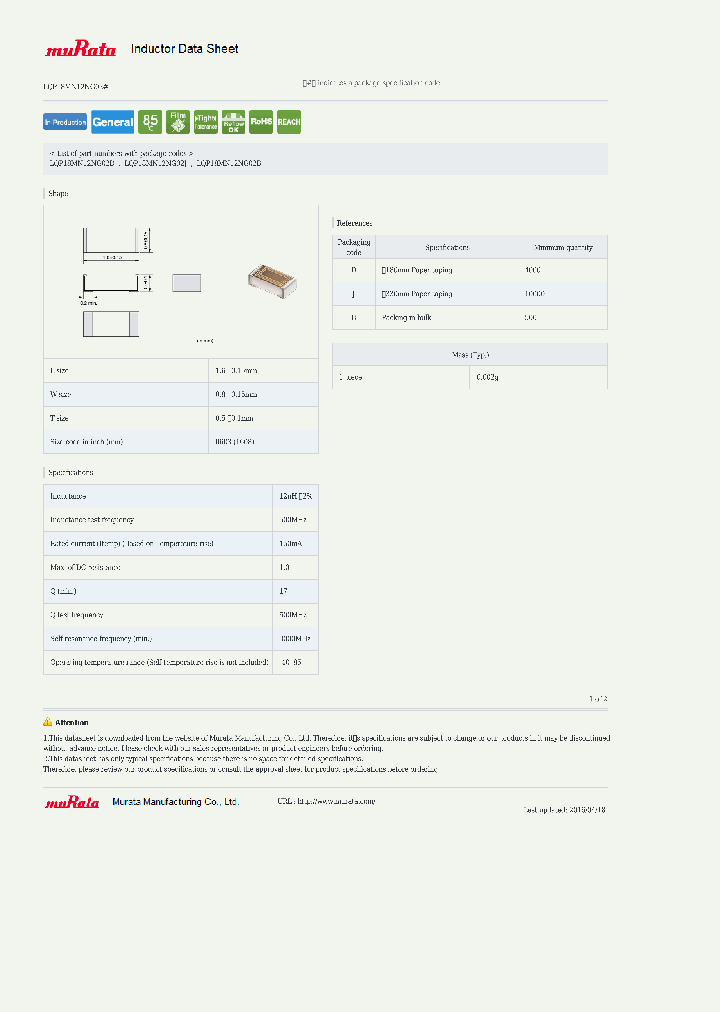This screenshot has width=720, height=1012.
Task: Click the "Q (min.)" row label
Action: click(63, 591)
